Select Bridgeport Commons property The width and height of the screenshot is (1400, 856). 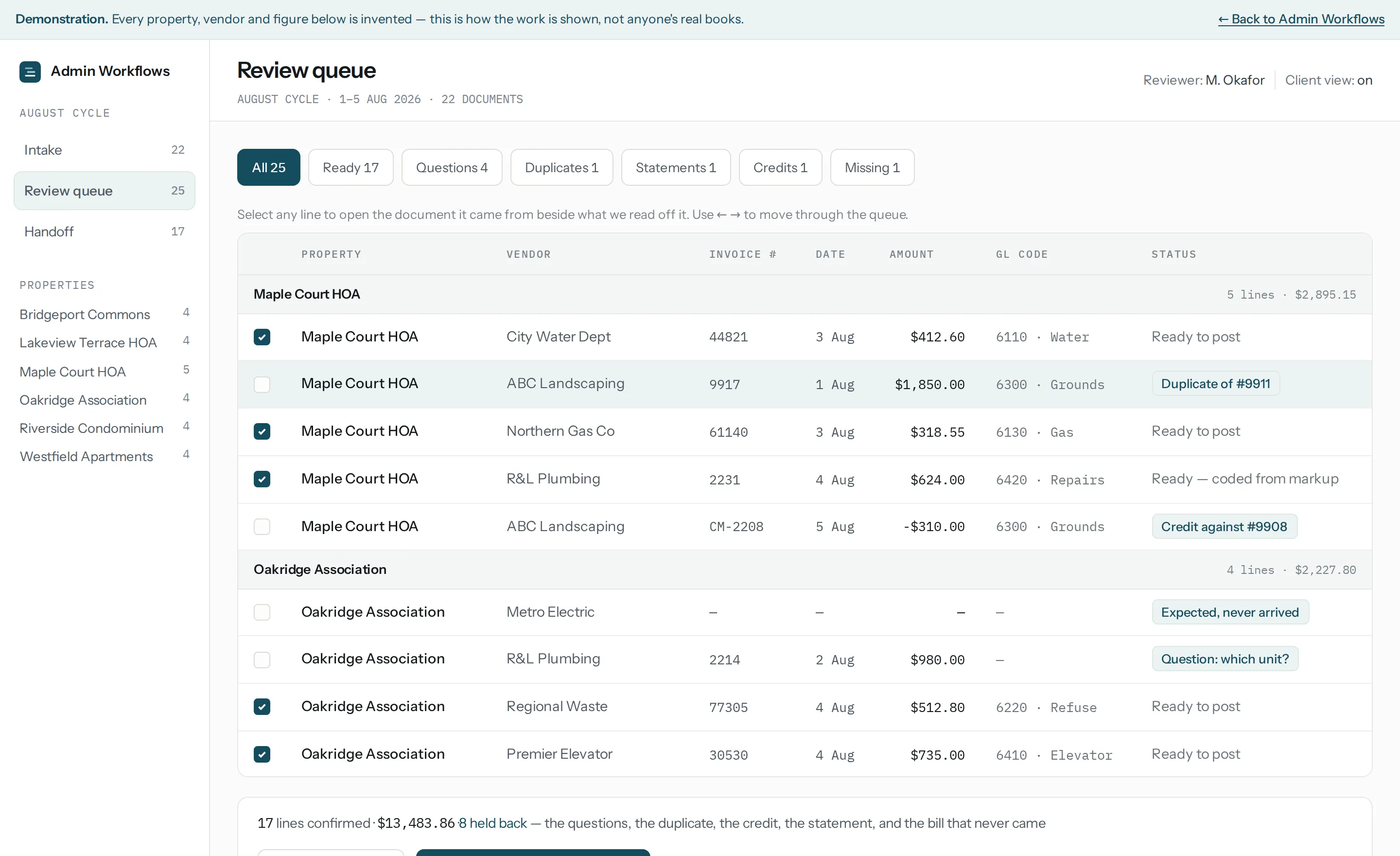(105, 314)
